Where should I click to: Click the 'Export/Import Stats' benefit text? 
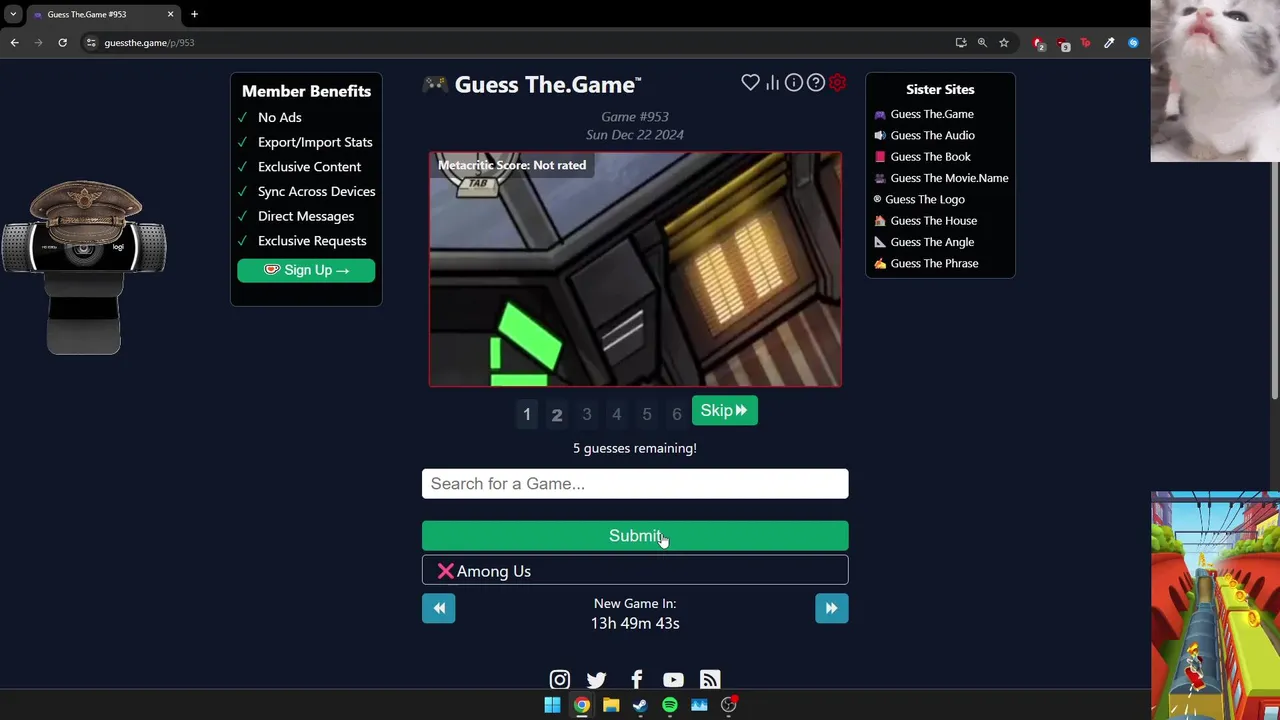[315, 142]
